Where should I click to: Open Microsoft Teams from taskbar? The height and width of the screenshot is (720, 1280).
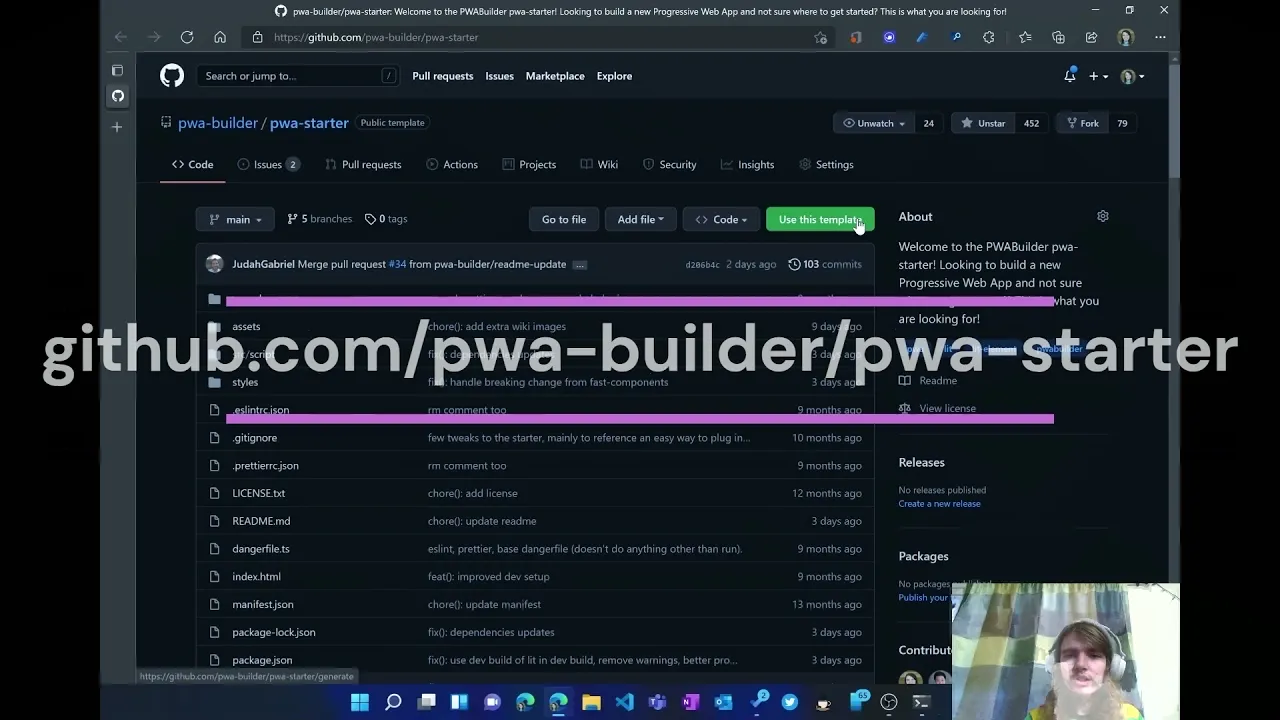tap(657, 702)
